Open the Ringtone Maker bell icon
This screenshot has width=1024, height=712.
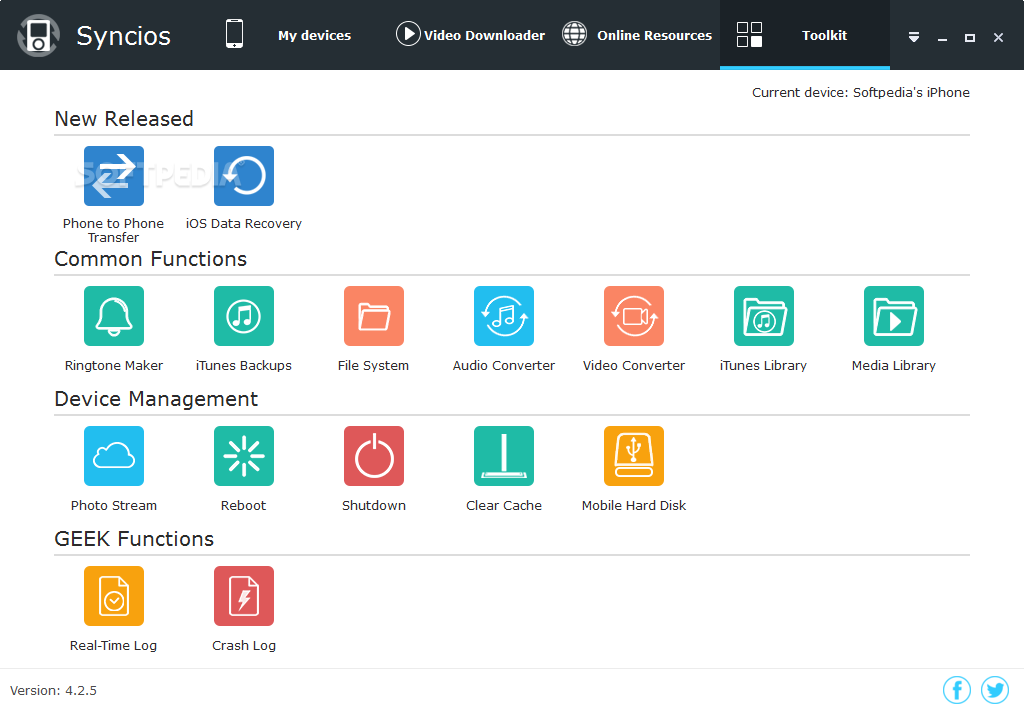(114, 316)
